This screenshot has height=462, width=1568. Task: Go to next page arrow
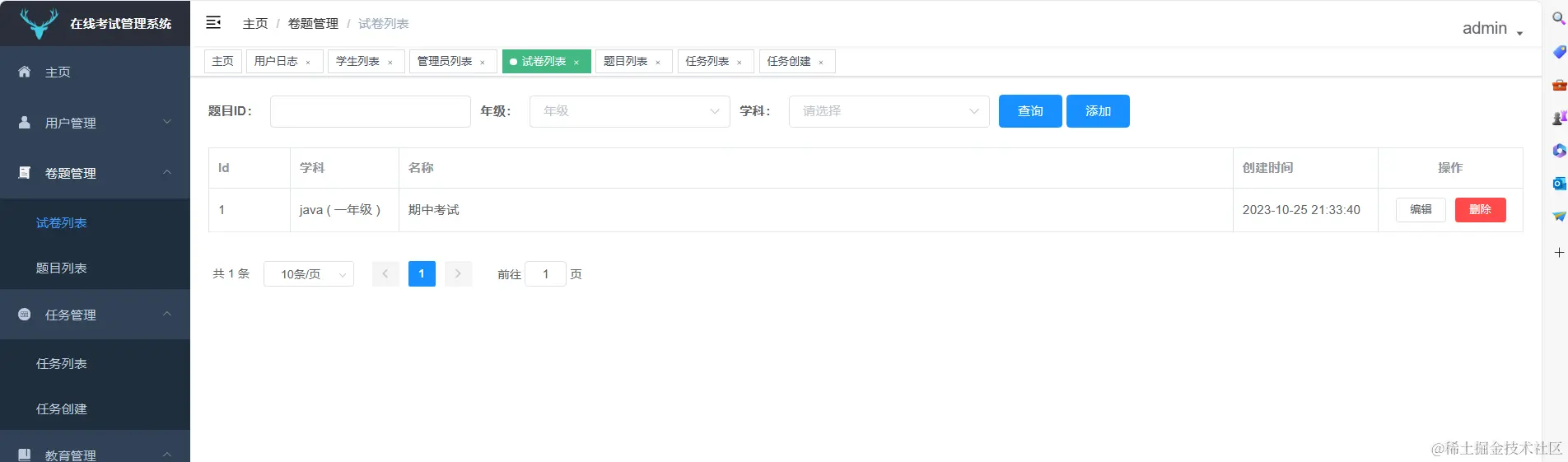[x=458, y=274]
